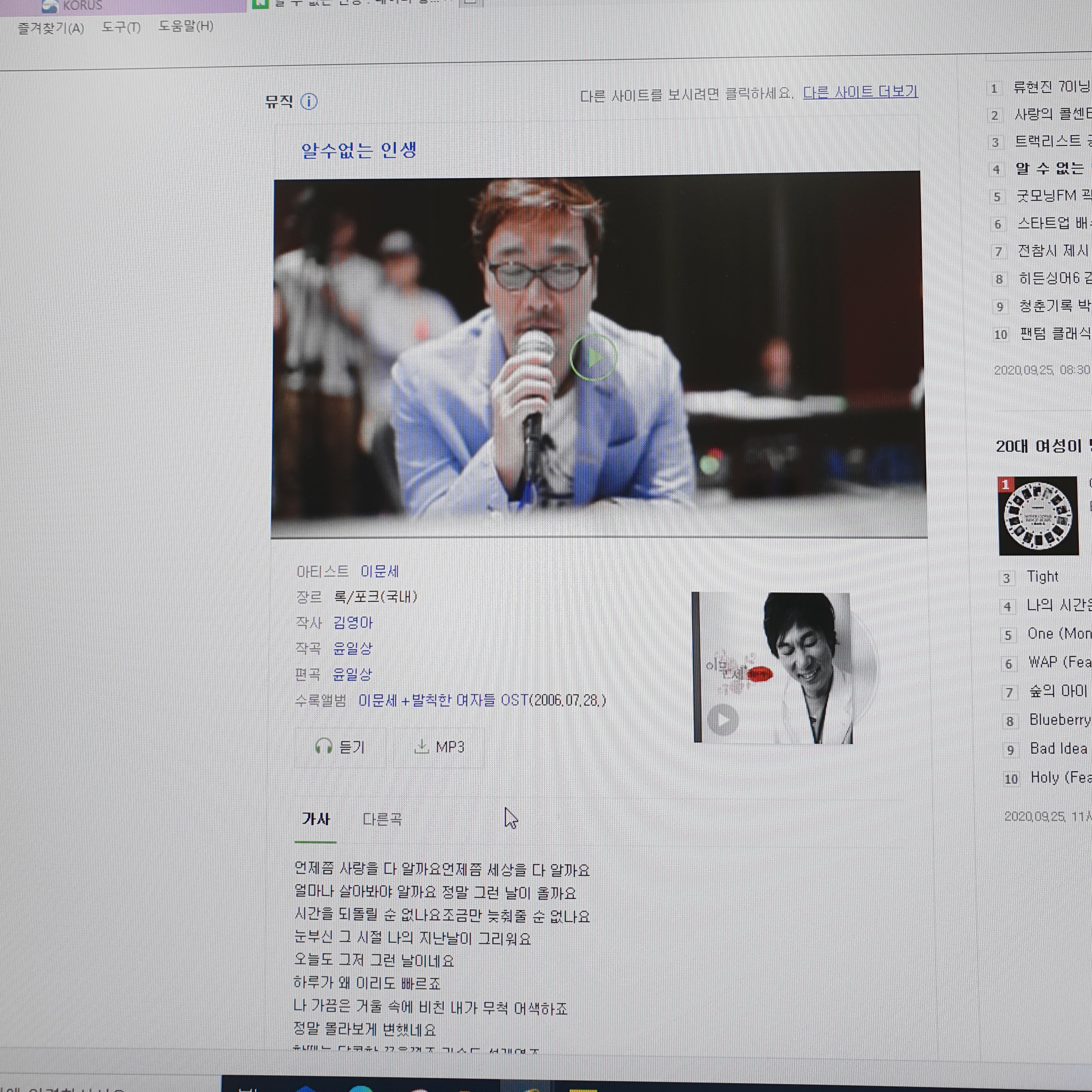This screenshot has height=1092, width=1092.
Task: Open the 알수없는 인생 song title link
Action: [x=359, y=150]
